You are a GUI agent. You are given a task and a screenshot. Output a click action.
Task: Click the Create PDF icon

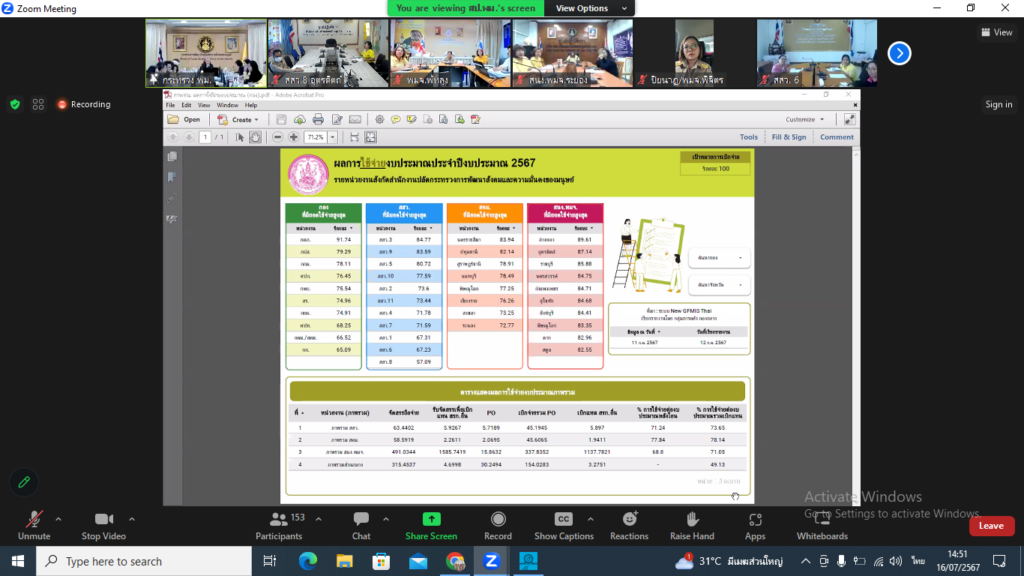[223, 120]
